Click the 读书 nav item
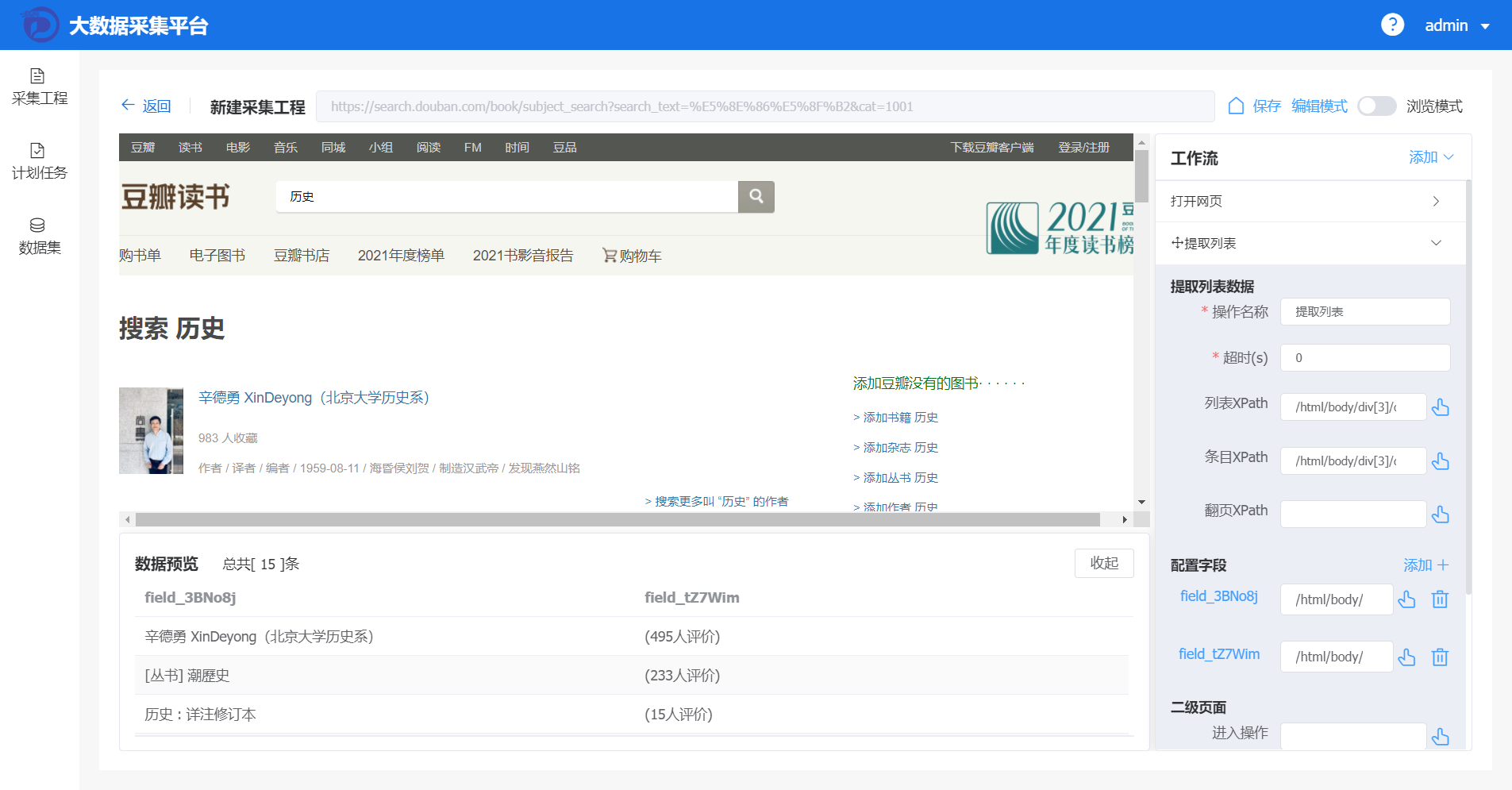This screenshot has width=1512, height=790. 190,147
